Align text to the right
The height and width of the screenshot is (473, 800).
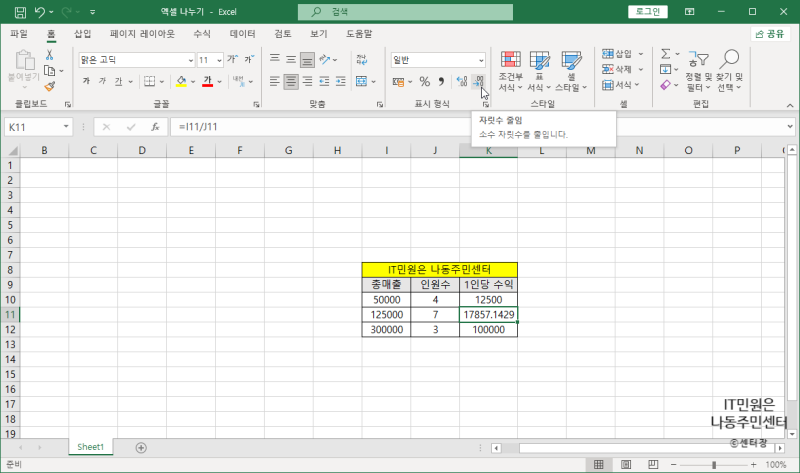click(x=307, y=81)
